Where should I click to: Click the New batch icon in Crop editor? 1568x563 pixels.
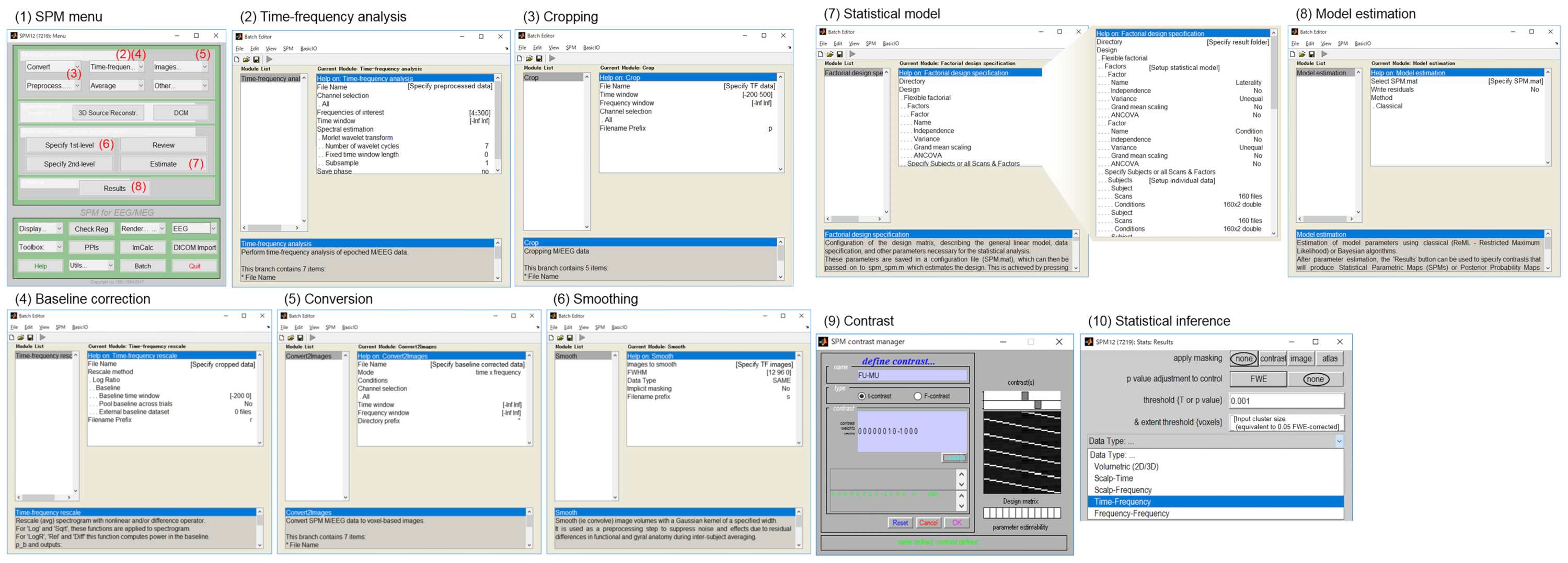520,59
